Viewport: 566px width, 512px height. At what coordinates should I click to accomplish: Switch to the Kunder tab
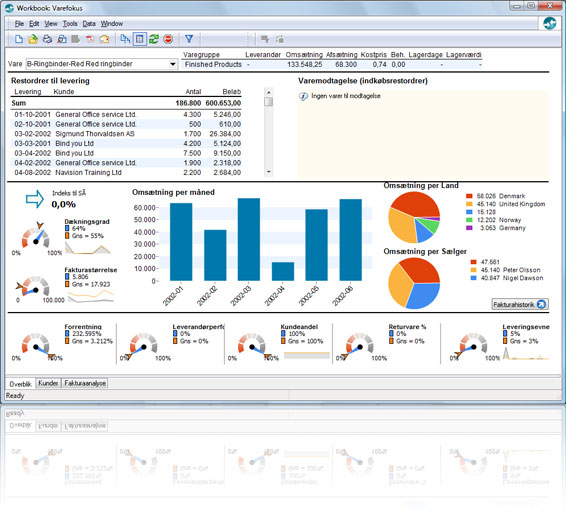48,383
